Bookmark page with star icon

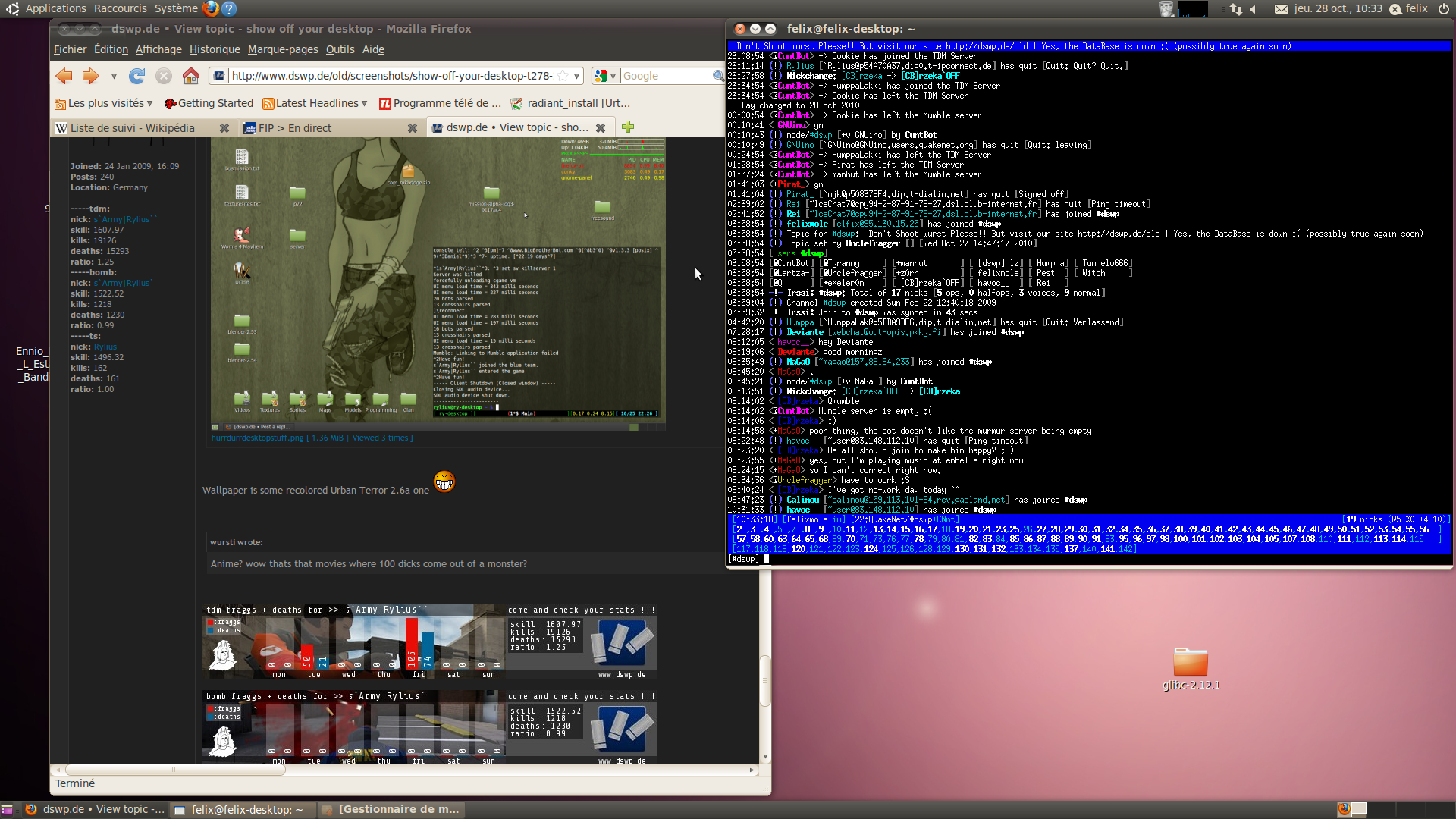click(563, 76)
